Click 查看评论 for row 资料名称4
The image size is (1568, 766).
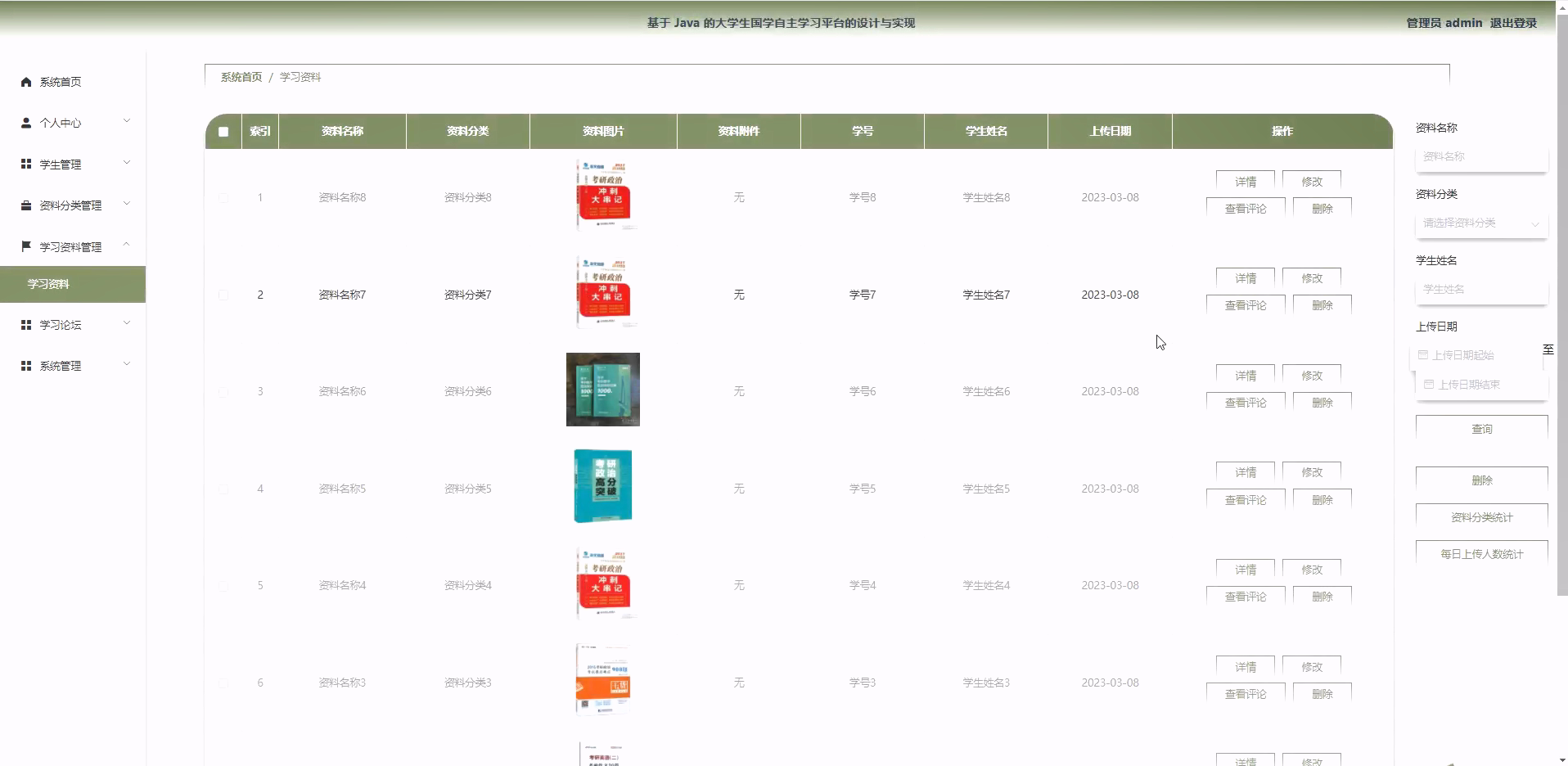pyautogui.click(x=1246, y=597)
